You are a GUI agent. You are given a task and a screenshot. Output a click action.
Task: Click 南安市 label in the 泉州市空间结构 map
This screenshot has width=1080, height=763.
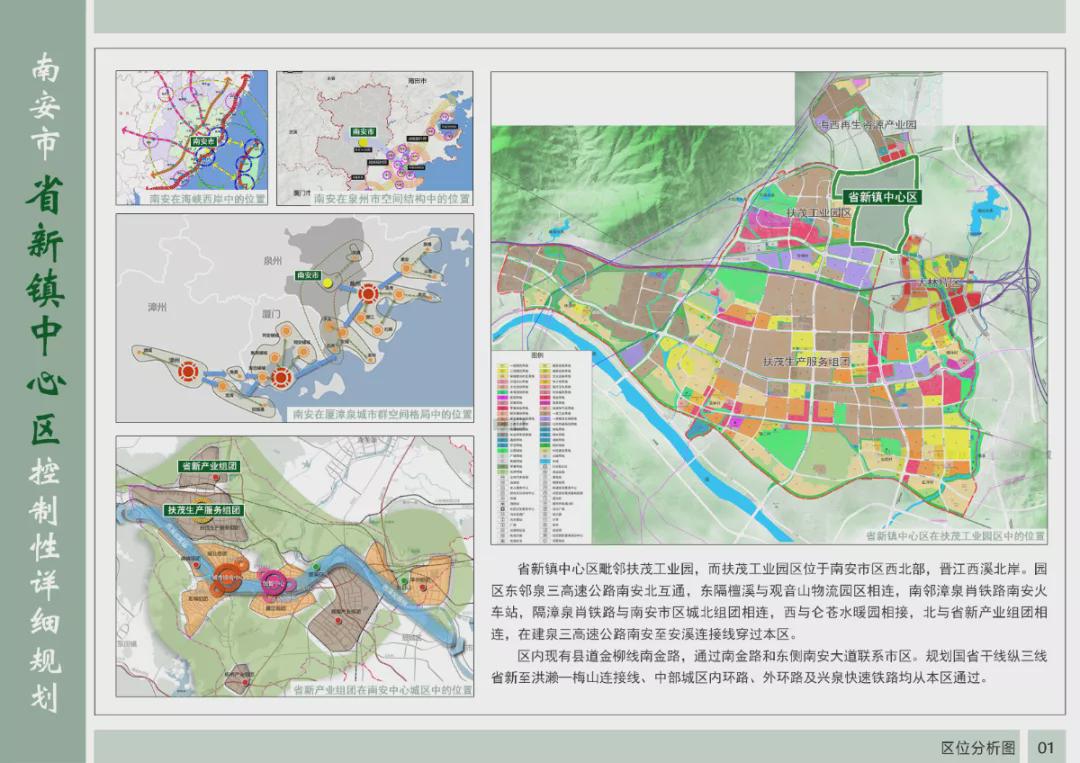[x=361, y=132]
